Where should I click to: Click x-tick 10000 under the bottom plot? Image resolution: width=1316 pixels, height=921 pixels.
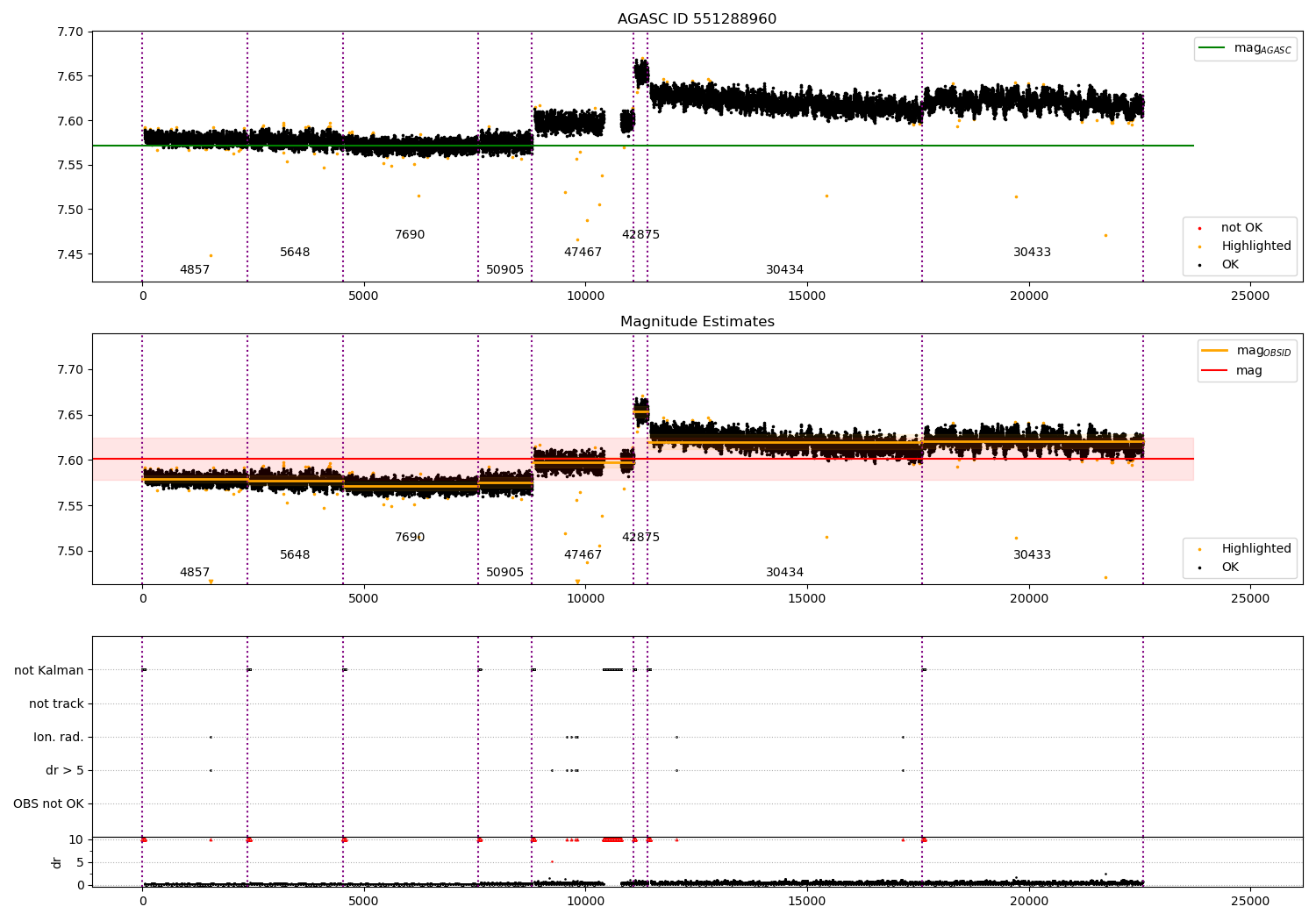(585, 901)
